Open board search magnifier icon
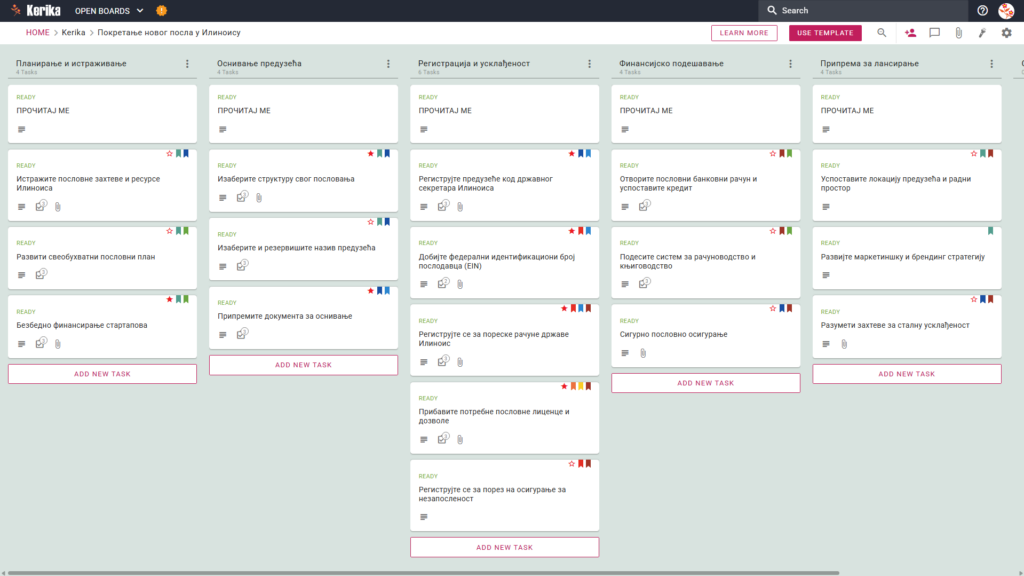 [882, 33]
